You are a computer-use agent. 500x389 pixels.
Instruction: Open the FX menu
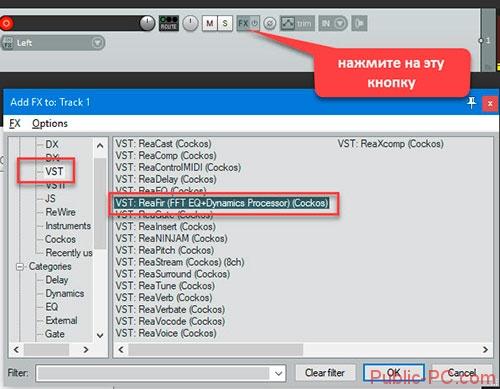15,124
